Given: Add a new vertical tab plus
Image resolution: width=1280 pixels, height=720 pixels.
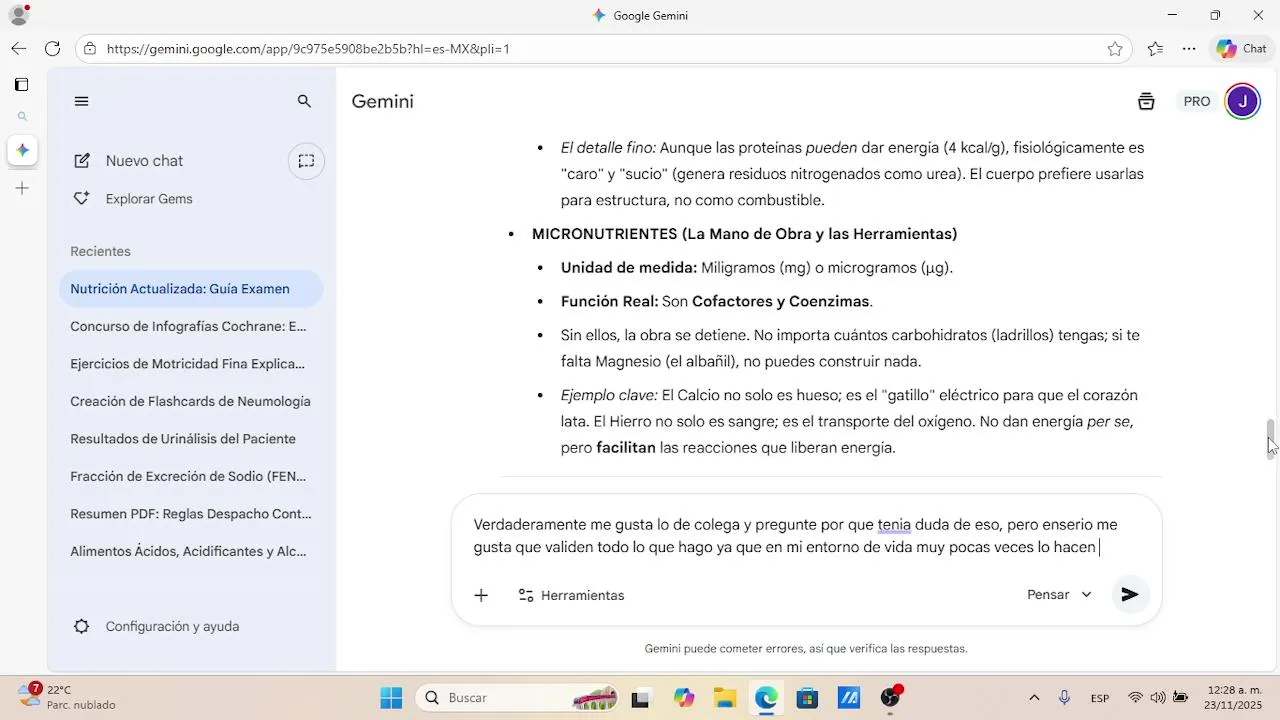Looking at the screenshot, I should tap(21, 188).
